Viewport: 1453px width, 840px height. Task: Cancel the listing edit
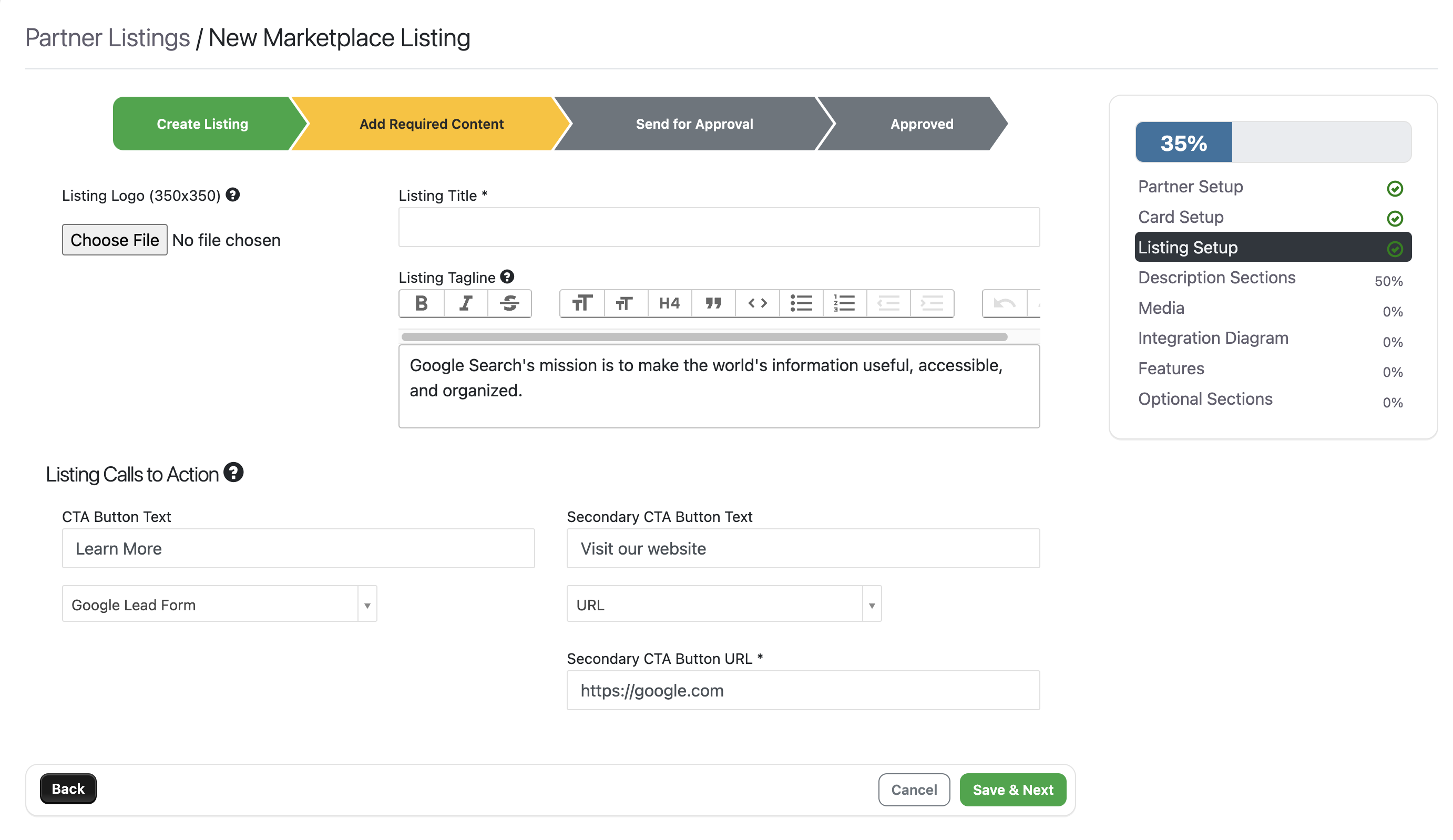click(914, 789)
